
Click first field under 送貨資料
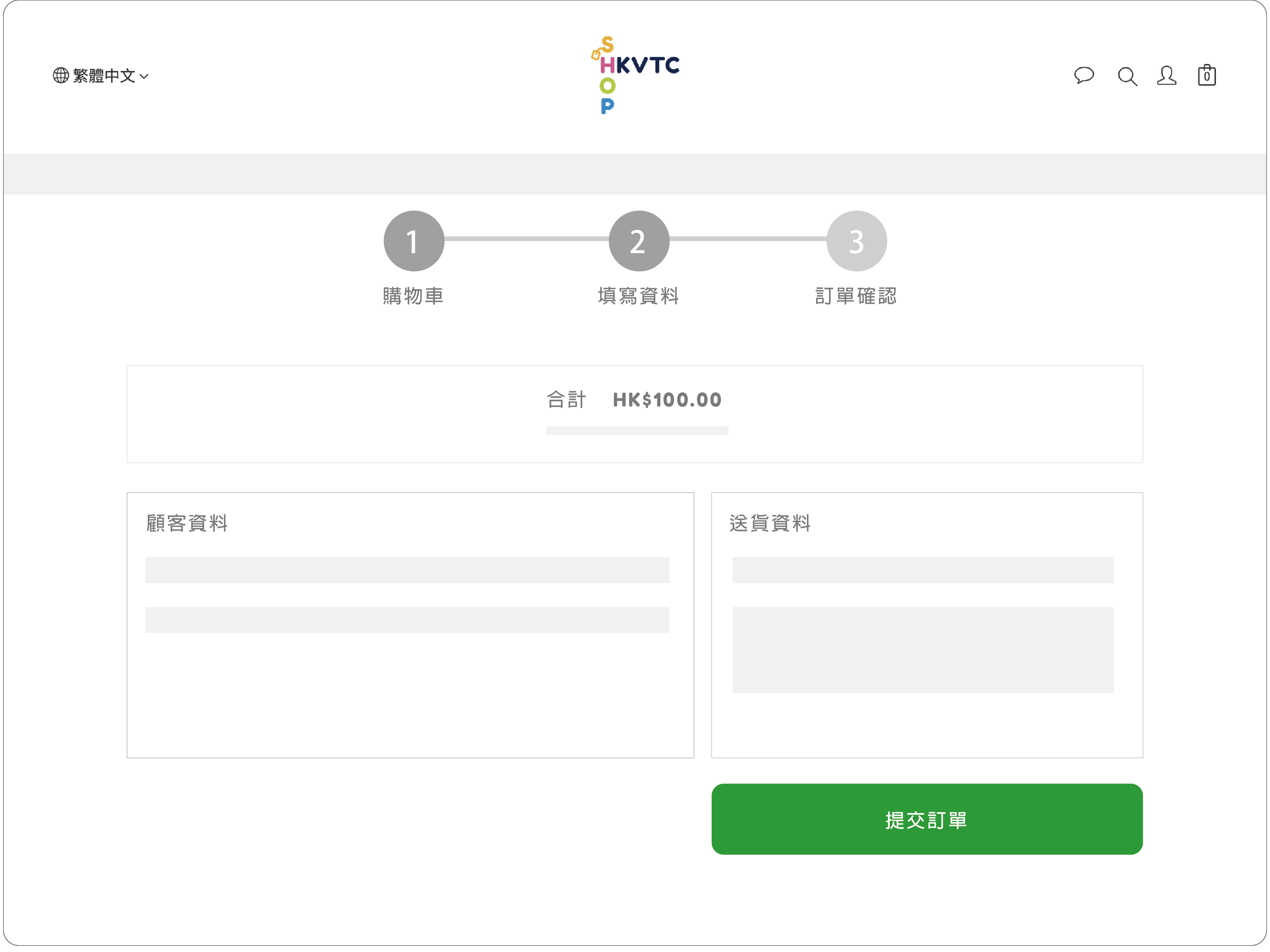(923, 570)
